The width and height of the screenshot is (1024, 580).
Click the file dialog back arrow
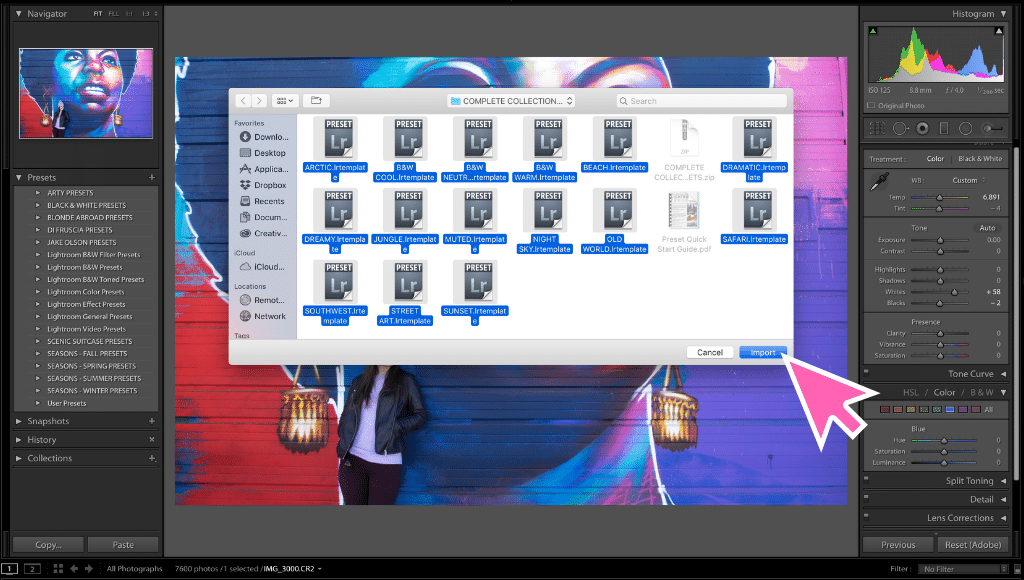(x=244, y=101)
